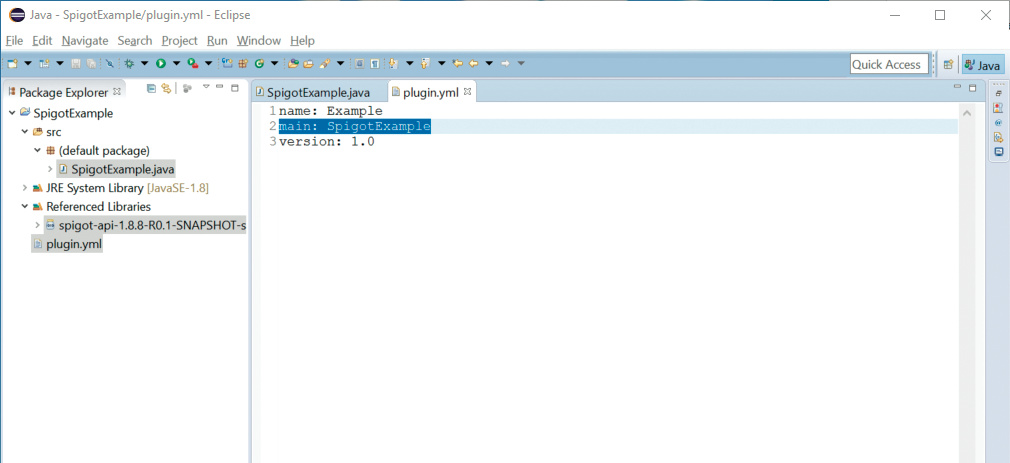Jump to last edit location icon

(457, 64)
